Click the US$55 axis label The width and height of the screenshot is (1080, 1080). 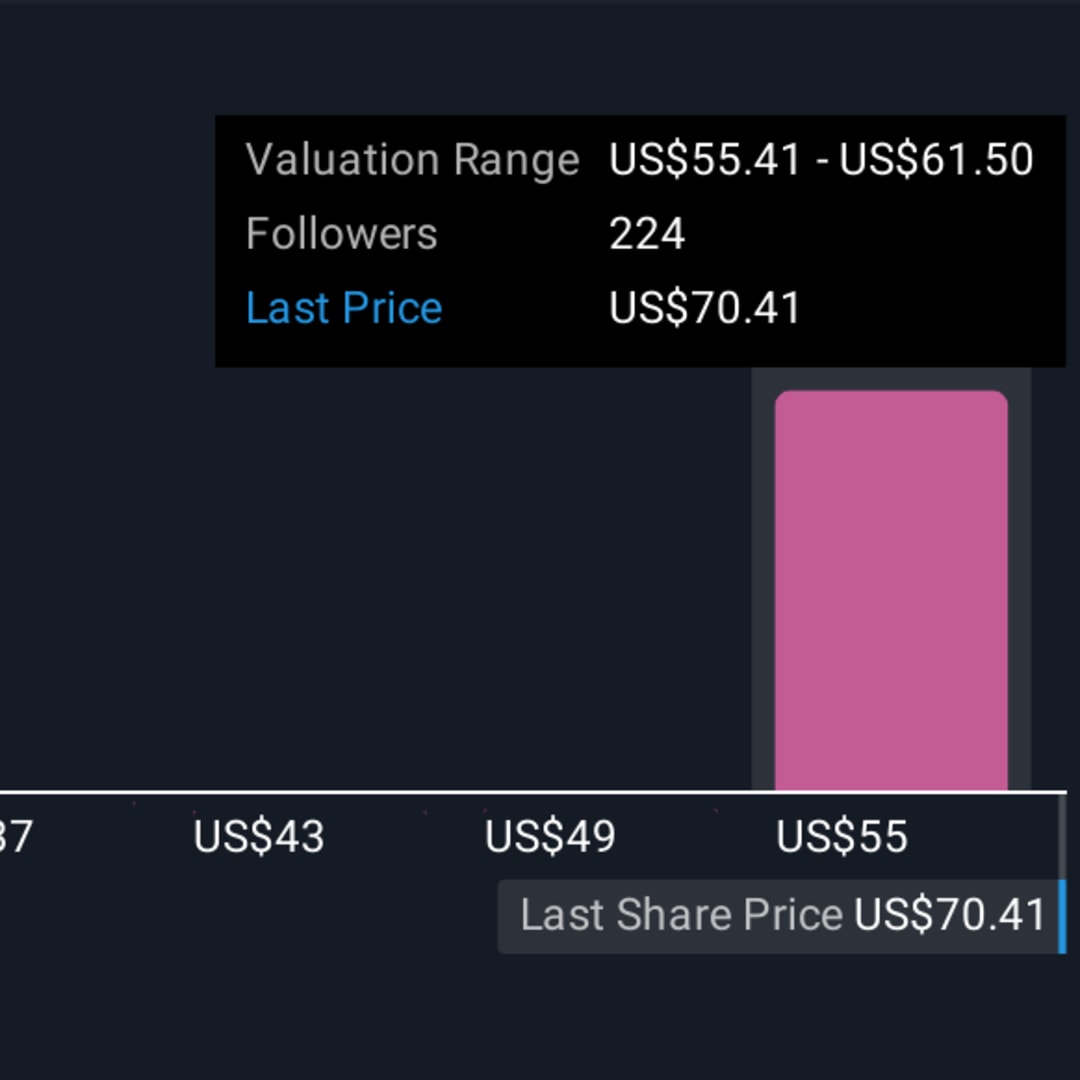pyautogui.click(x=842, y=837)
